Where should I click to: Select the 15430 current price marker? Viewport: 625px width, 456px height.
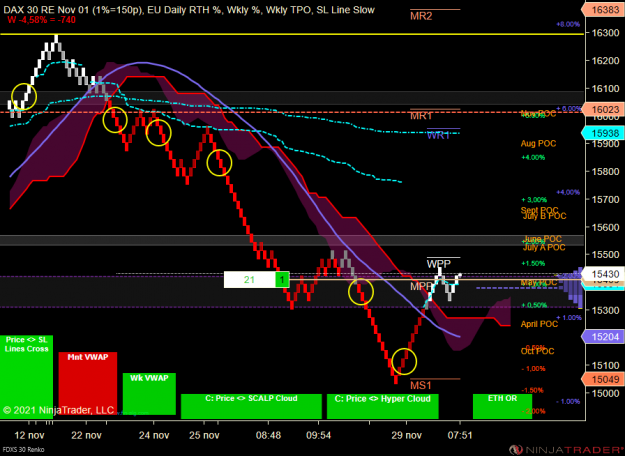[603, 274]
